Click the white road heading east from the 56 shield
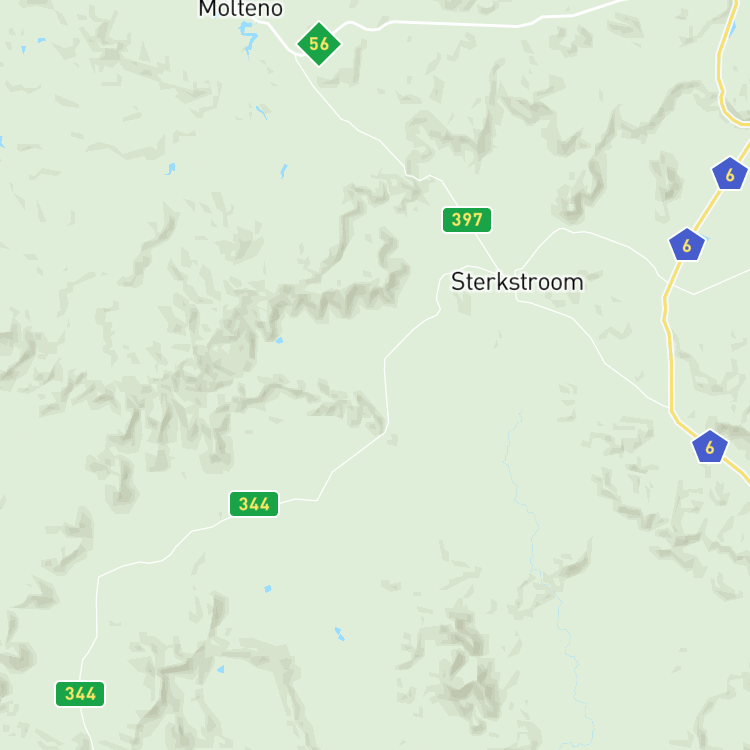The image size is (750, 750). (x=454, y=23)
